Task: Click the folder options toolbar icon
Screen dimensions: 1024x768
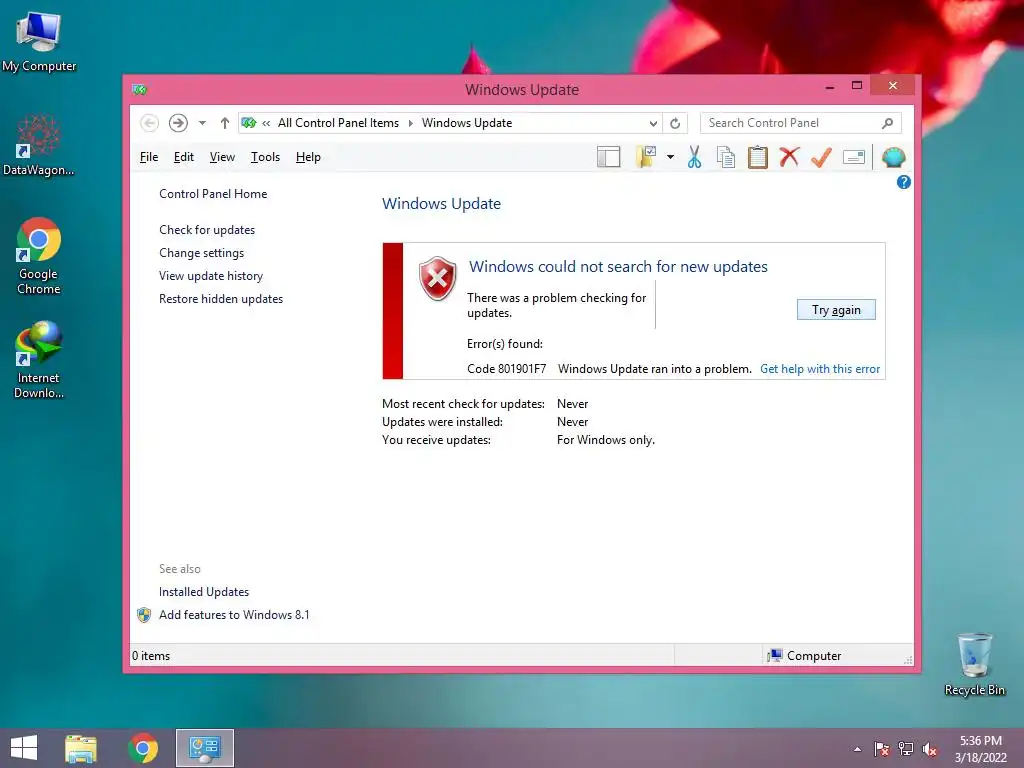Action: [647, 157]
